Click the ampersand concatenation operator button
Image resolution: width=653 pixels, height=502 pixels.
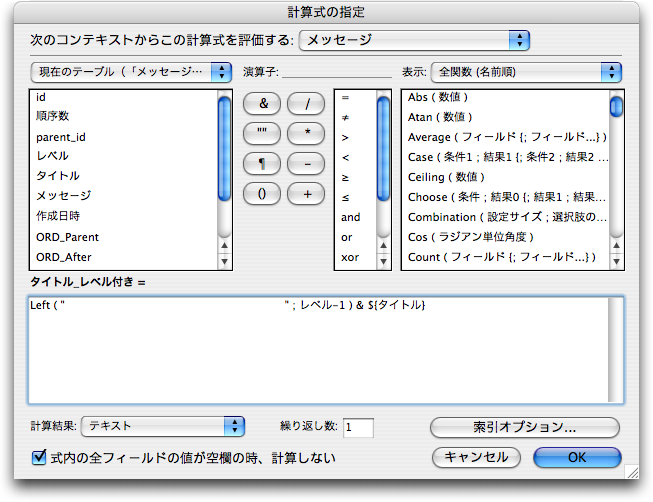pos(263,103)
